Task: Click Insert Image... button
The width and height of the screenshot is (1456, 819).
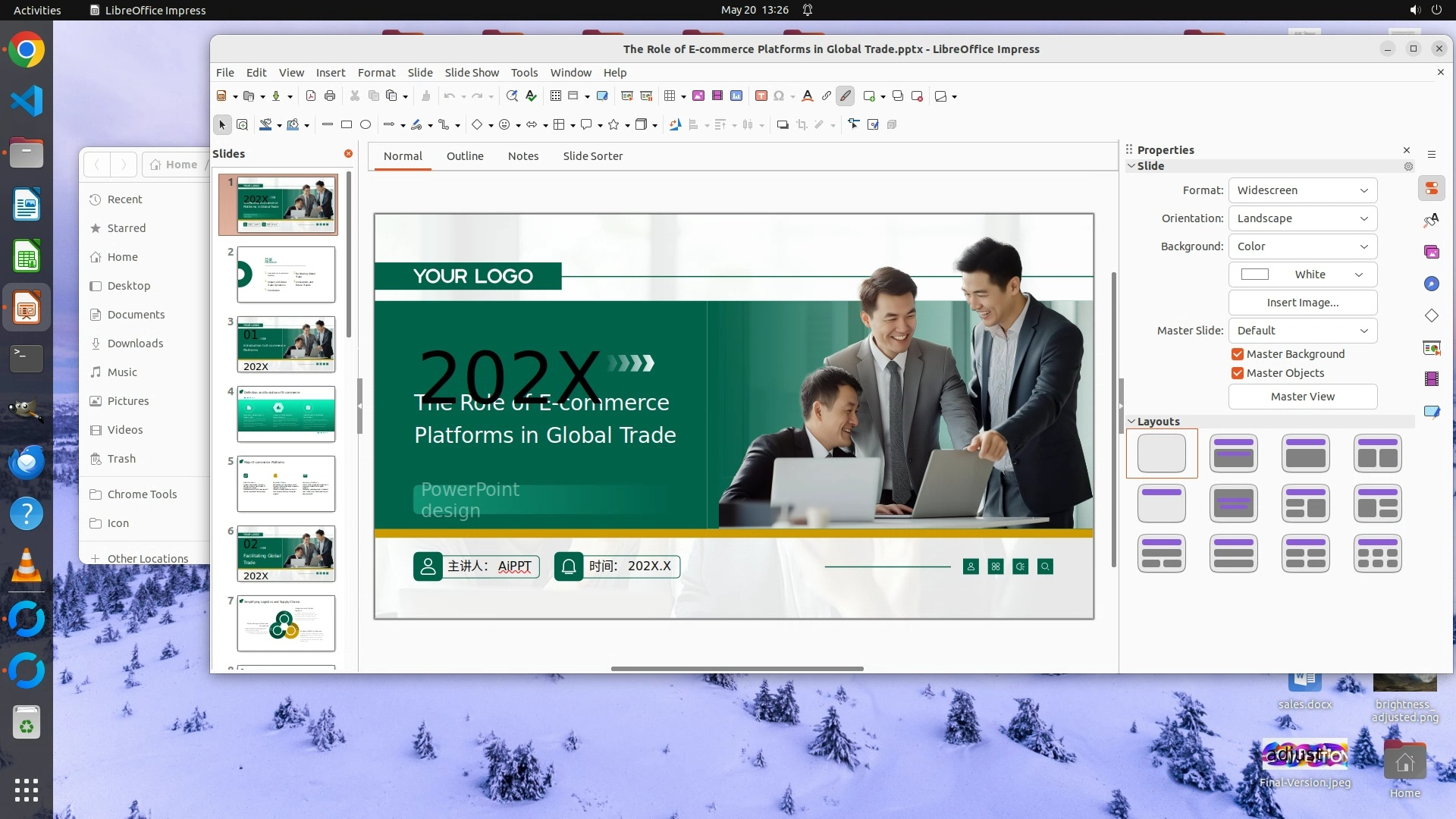Action: point(1302,303)
